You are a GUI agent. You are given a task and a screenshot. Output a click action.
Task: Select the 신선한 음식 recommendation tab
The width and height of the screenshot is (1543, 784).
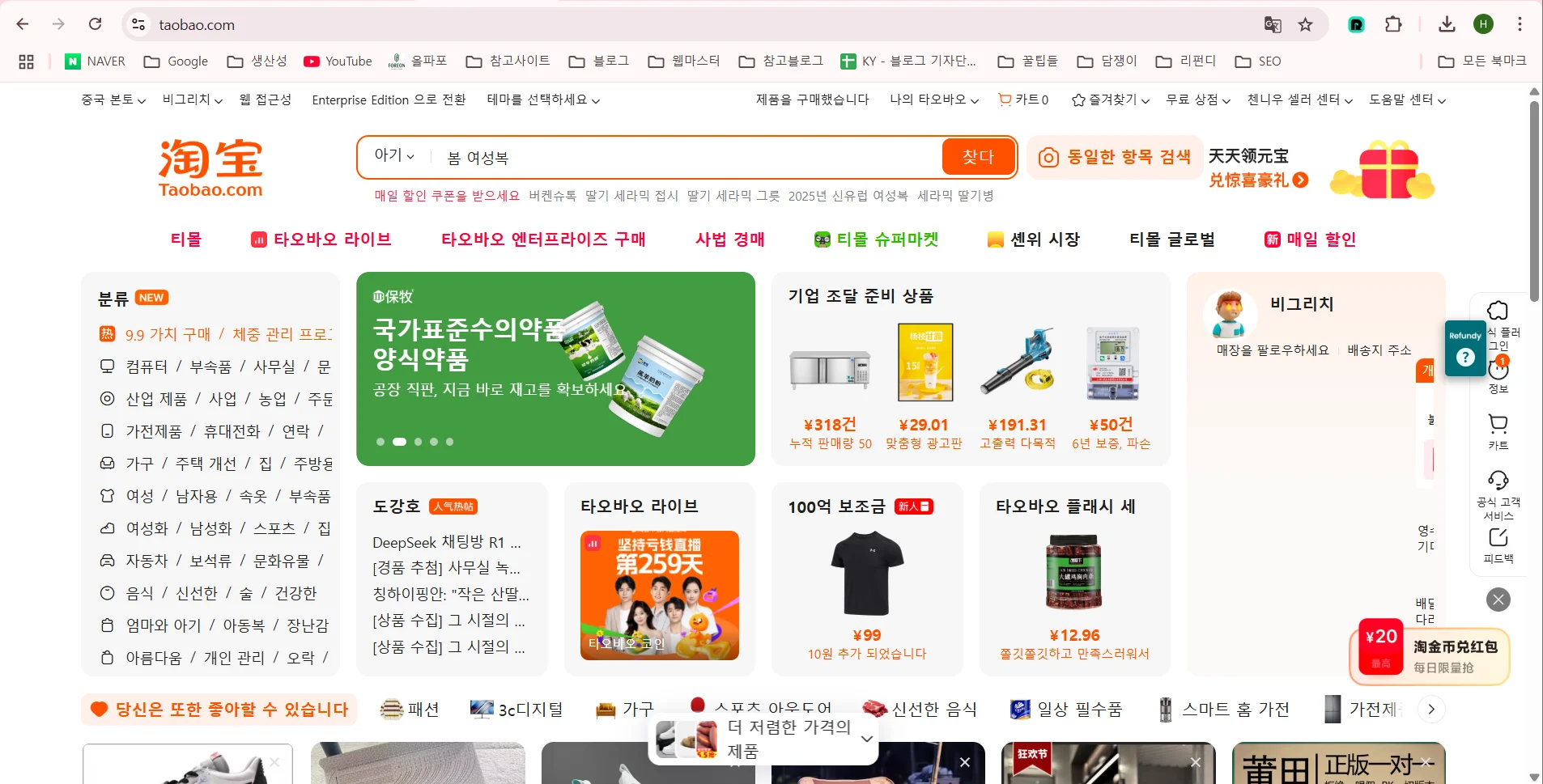click(x=920, y=710)
